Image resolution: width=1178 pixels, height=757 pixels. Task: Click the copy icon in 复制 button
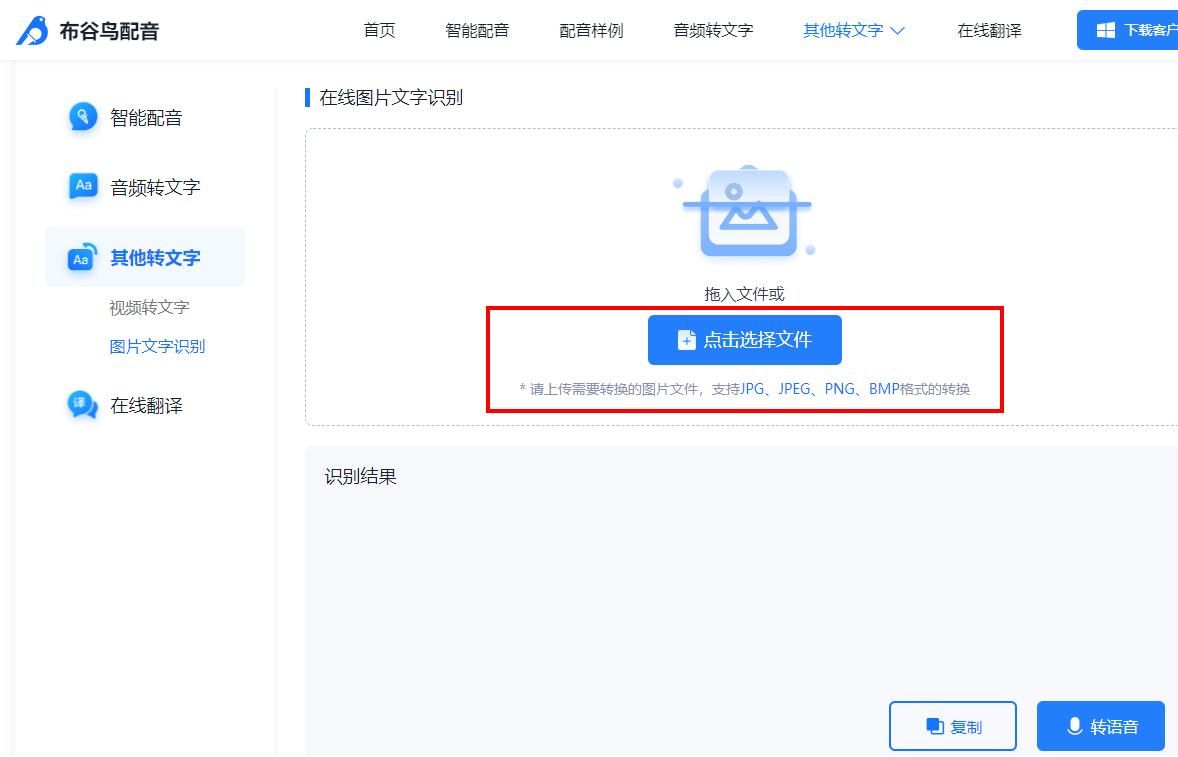[935, 726]
